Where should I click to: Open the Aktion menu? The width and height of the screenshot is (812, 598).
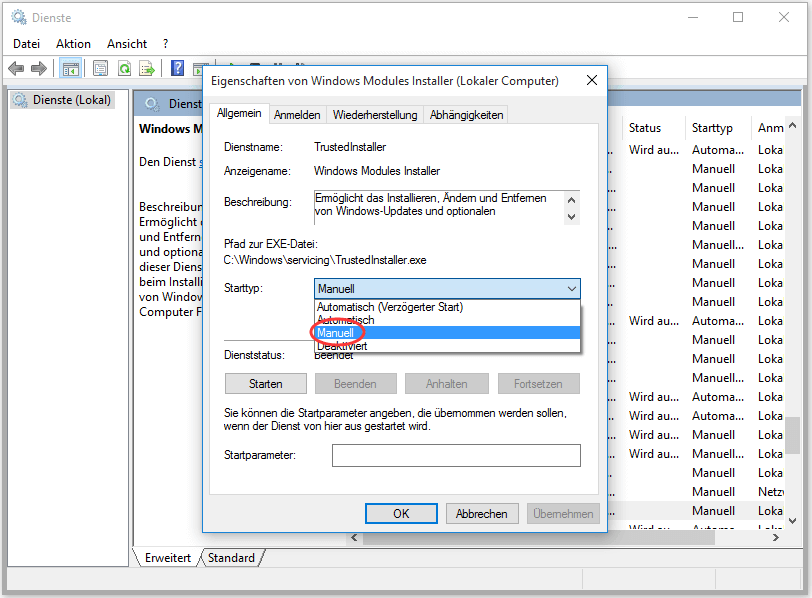74,44
